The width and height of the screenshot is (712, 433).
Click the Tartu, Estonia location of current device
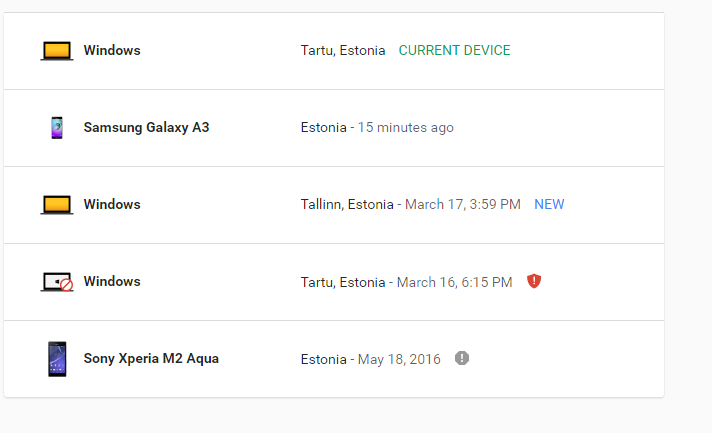pos(343,50)
